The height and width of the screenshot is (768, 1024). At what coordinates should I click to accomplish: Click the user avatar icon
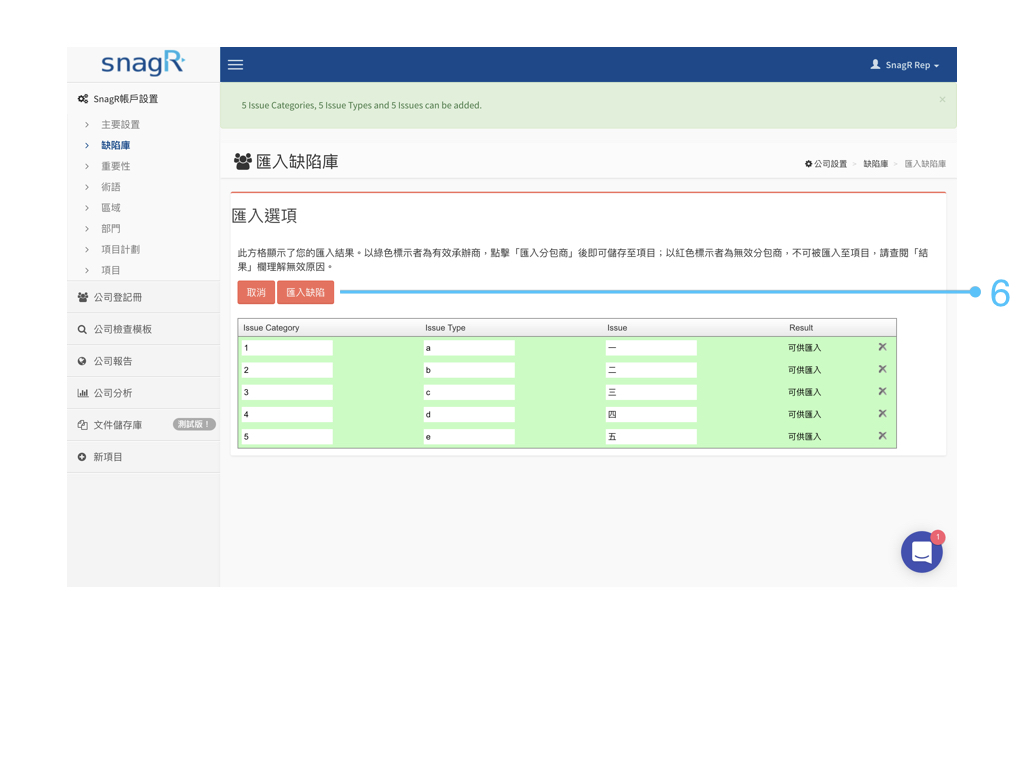pos(875,64)
